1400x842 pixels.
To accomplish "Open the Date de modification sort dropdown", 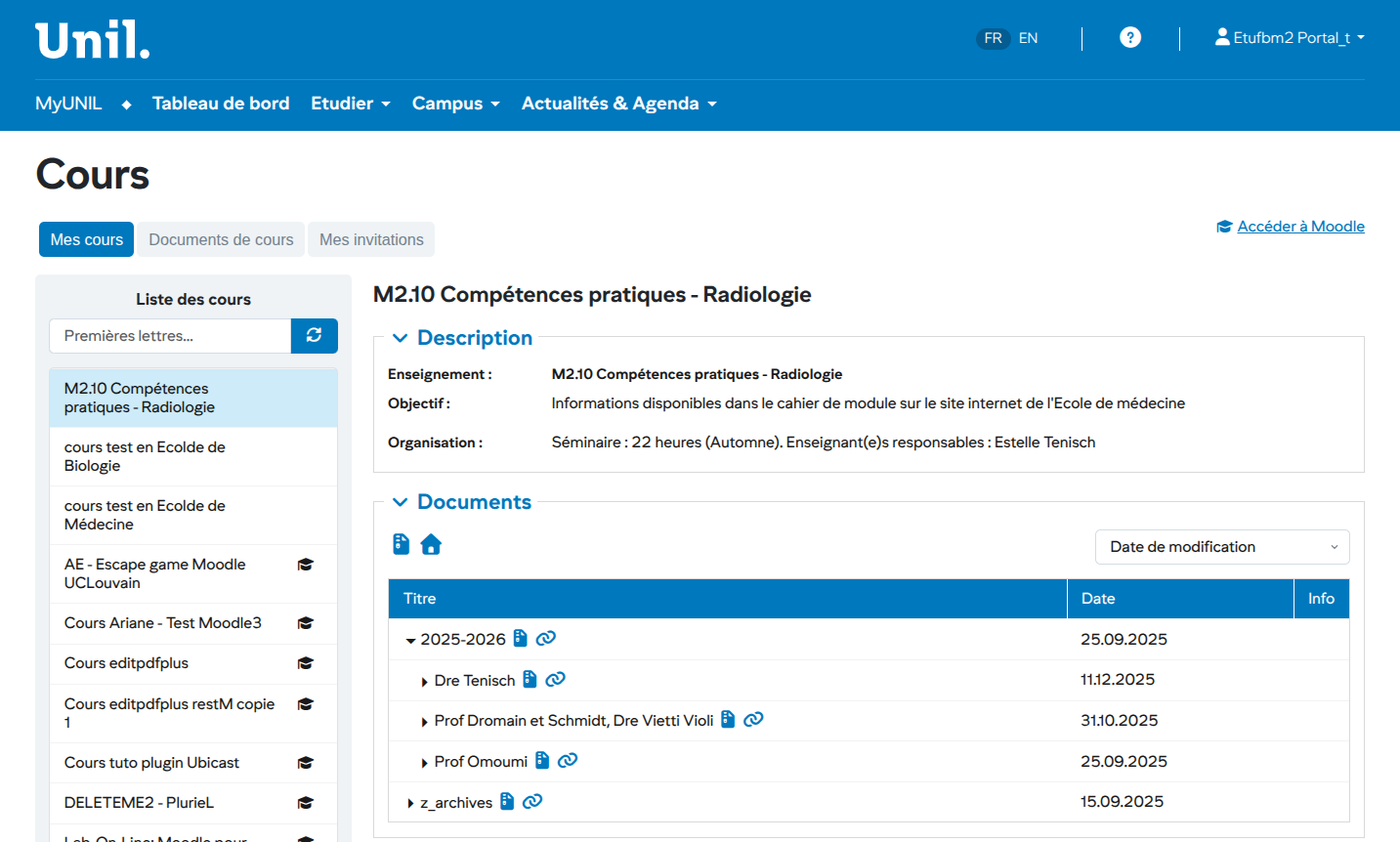I will tap(1221, 547).
